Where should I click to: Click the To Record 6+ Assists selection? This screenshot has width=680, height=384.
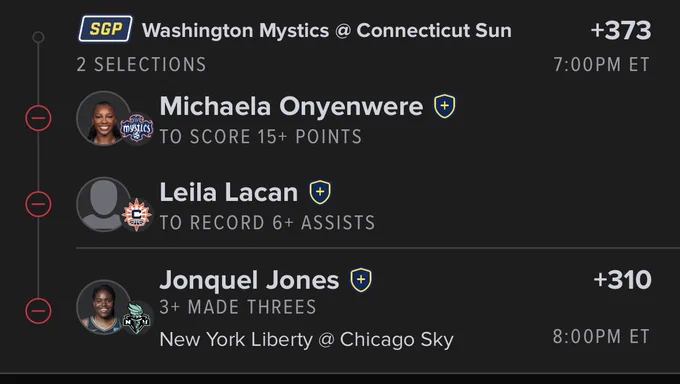tap(267, 223)
